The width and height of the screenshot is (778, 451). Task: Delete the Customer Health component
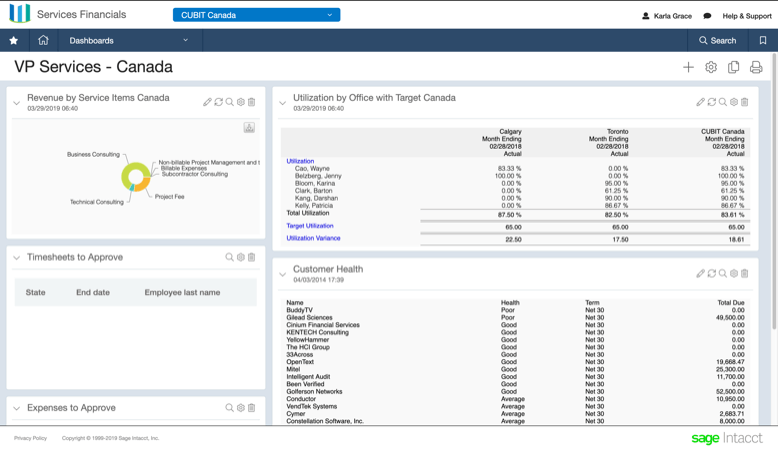point(745,273)
